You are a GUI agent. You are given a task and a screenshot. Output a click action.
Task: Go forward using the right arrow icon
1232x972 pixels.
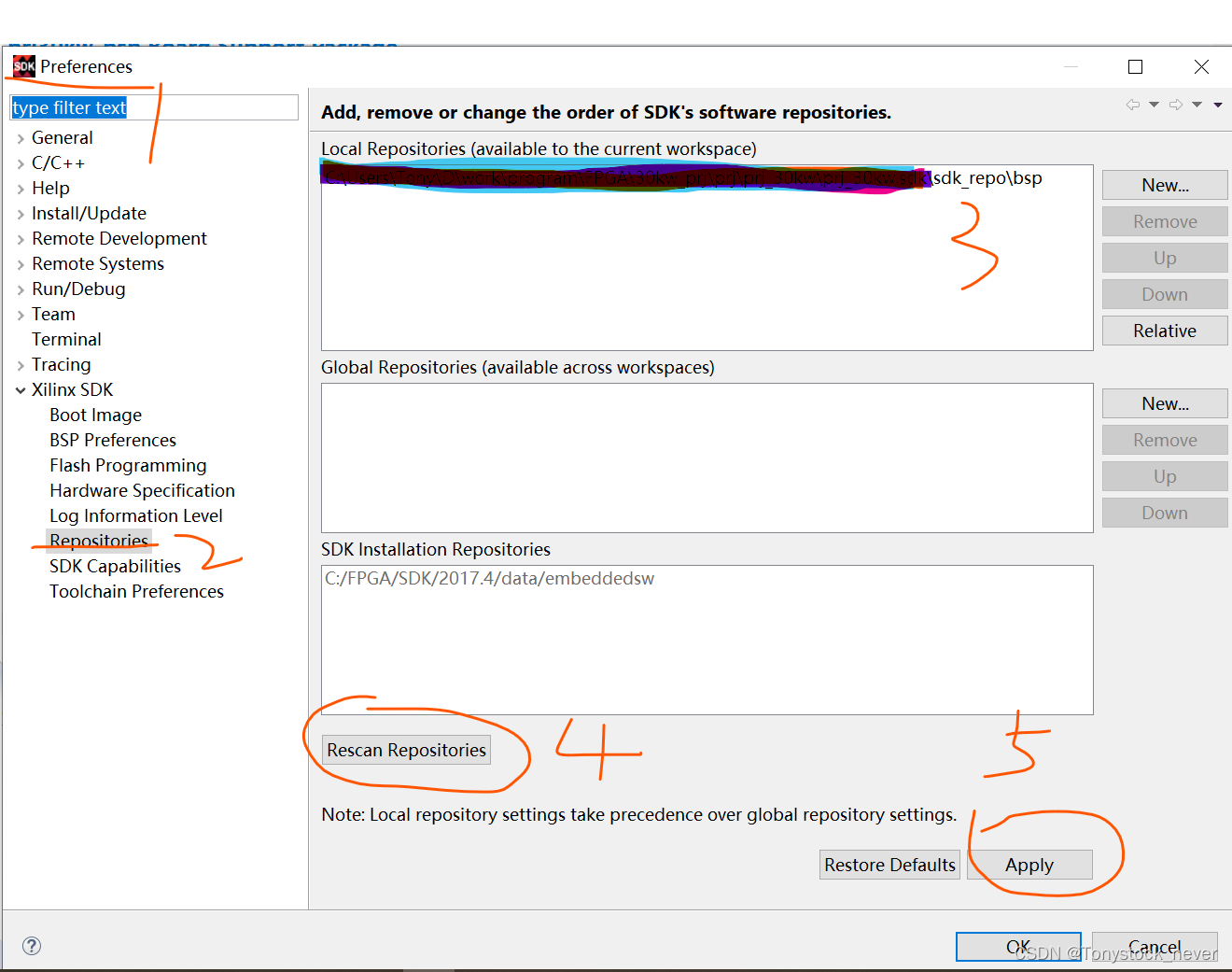point(1176,105)
